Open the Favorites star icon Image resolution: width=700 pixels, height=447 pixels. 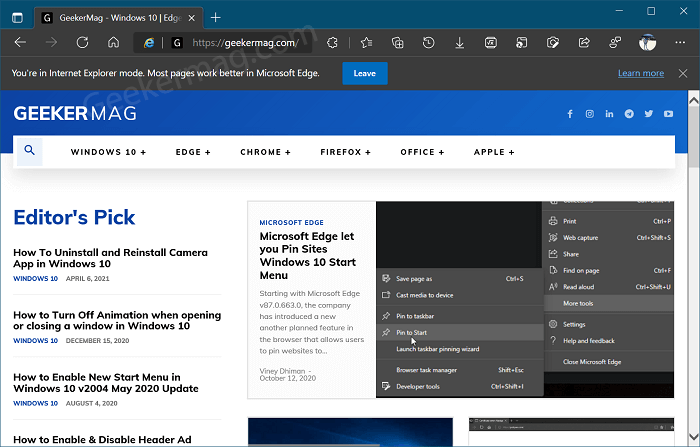[367, 42]
